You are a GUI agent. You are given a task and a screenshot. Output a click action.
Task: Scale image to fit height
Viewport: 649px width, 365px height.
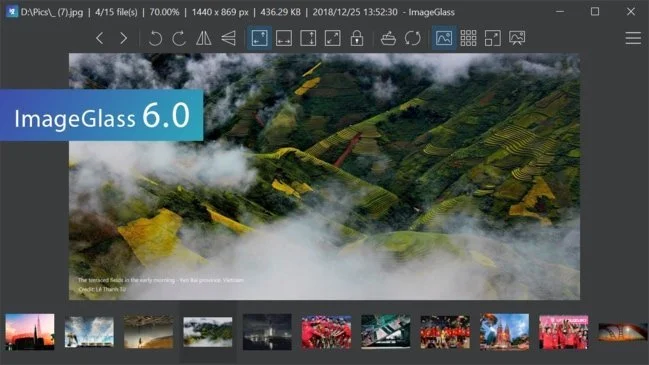(308, 38)
